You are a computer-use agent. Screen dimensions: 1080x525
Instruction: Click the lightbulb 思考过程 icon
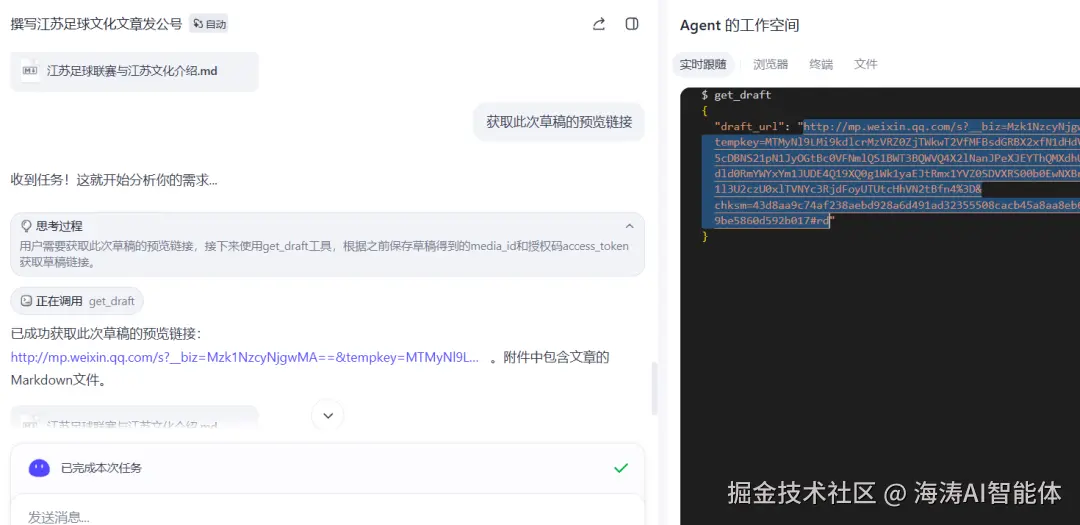(27, 226)
